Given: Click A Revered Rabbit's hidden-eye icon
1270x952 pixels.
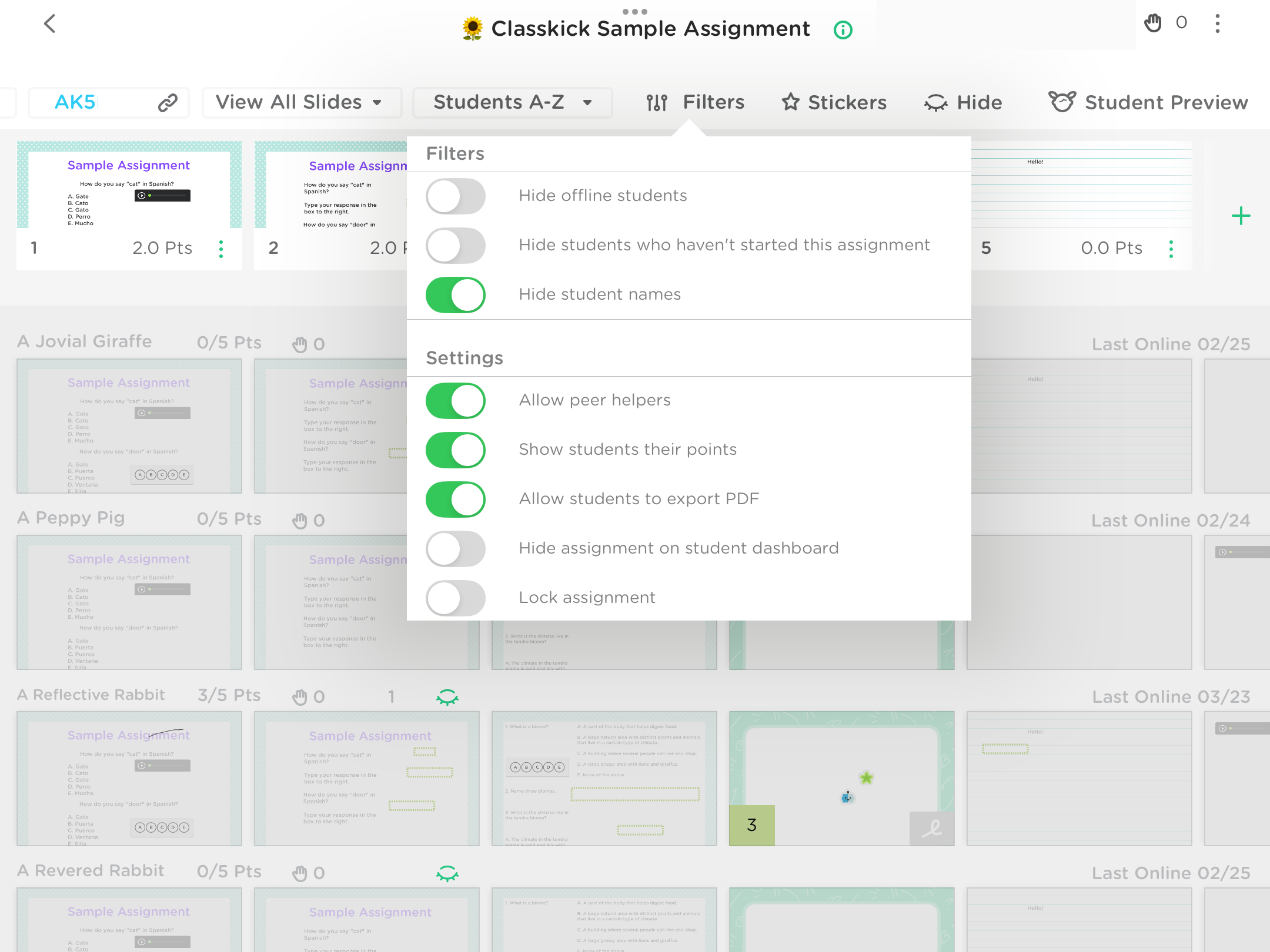Looking at the screenshot, I should click(447, 874).
